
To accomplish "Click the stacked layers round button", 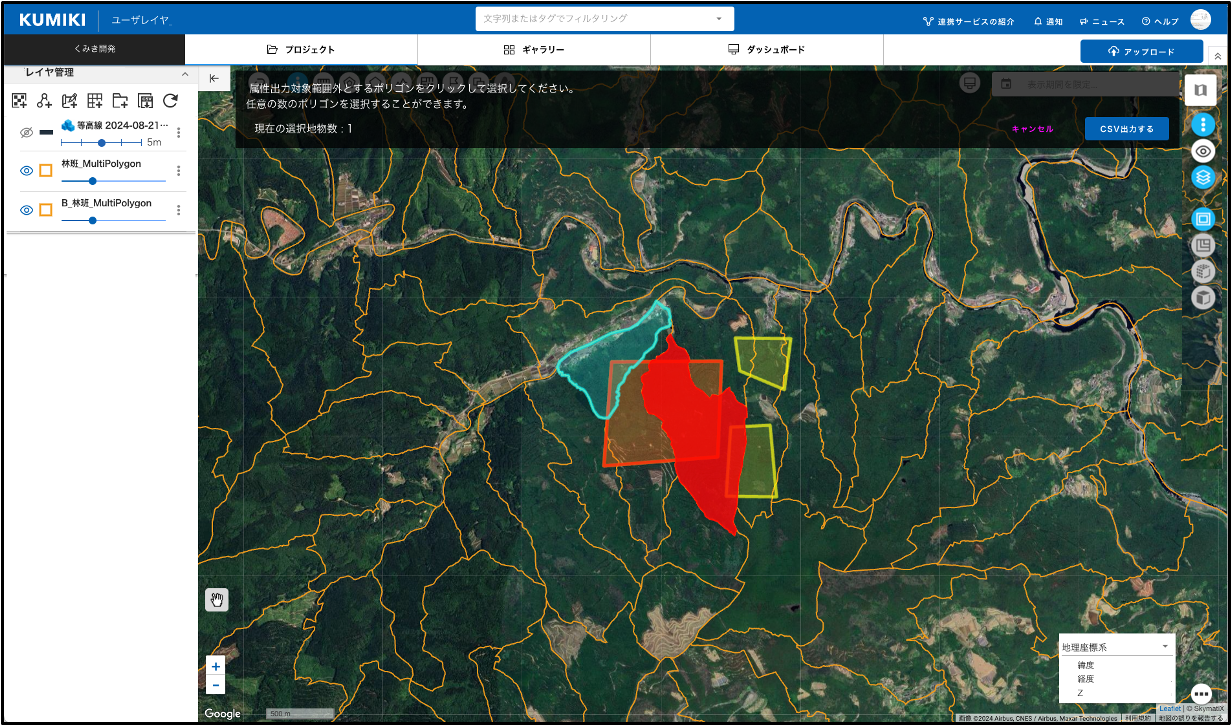I will pos(1203,177).
